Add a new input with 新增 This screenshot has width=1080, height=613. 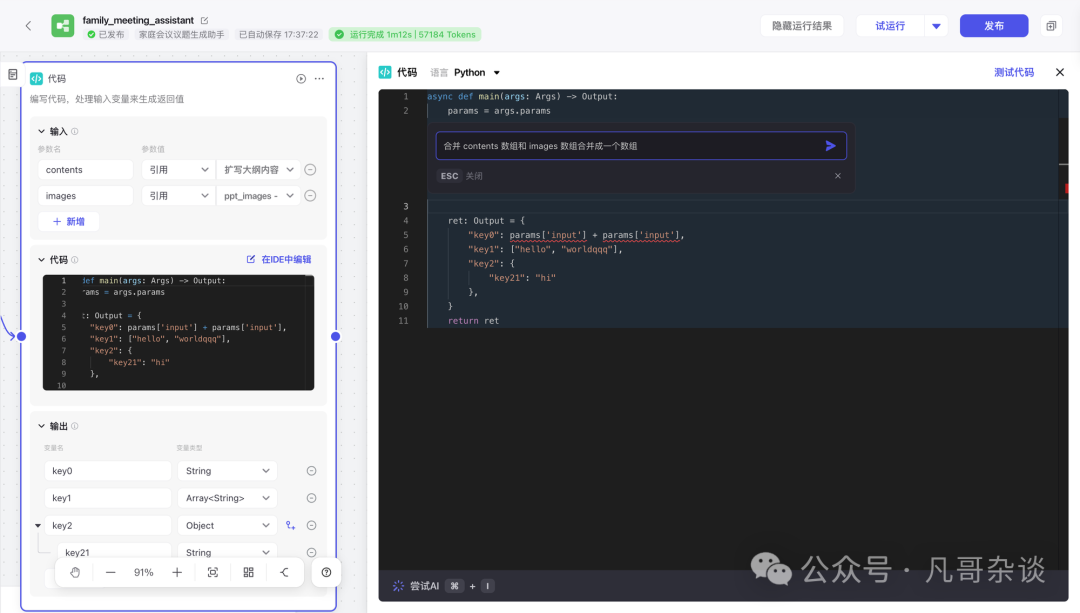pyautogui.click(x=69, y=222)
